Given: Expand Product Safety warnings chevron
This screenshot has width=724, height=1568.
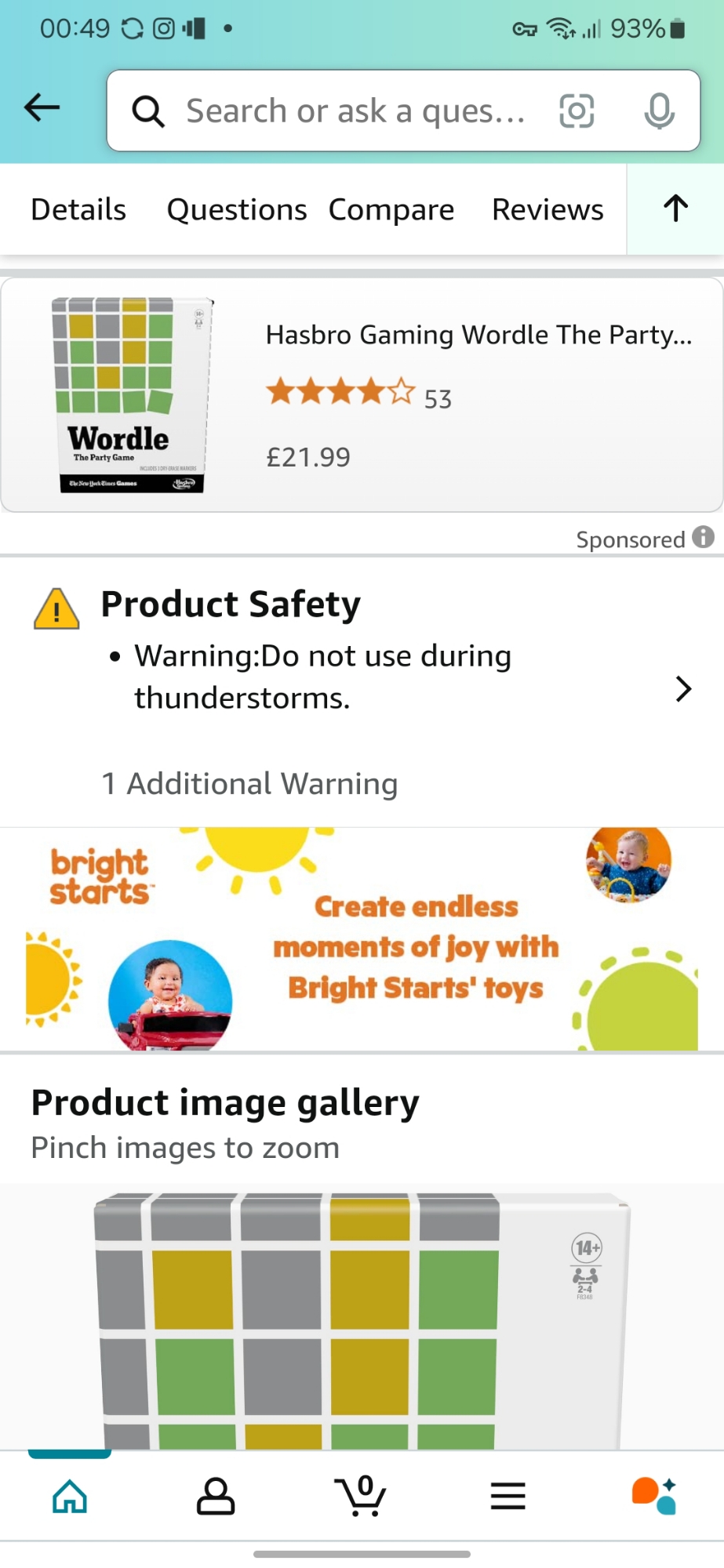Looking at the screenshot, I should point(683,689).
